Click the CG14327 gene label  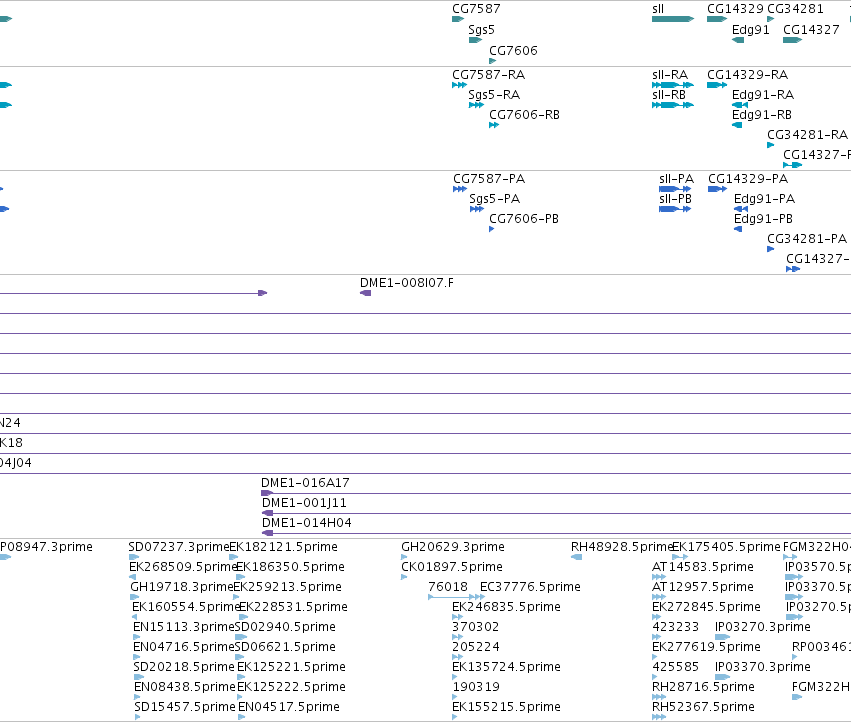pos(811,29)
